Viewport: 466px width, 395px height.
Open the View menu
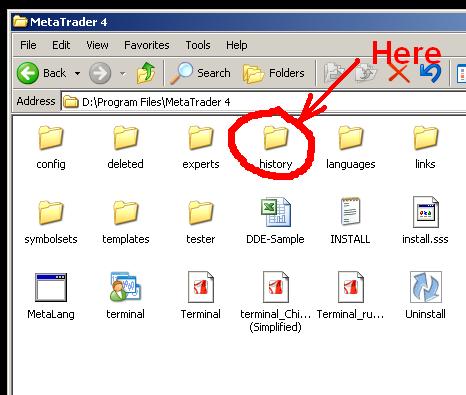(97, 45)
